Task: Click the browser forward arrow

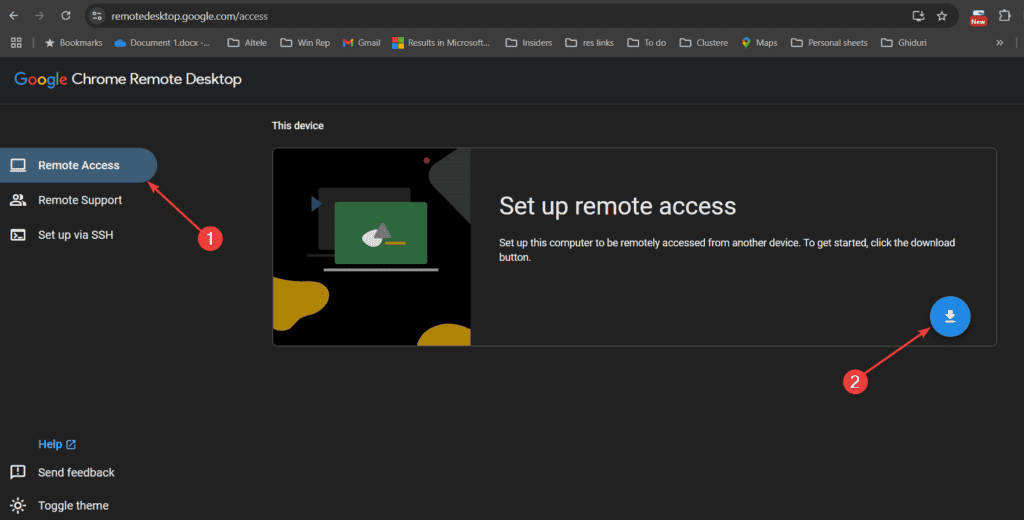Action: 40,16
